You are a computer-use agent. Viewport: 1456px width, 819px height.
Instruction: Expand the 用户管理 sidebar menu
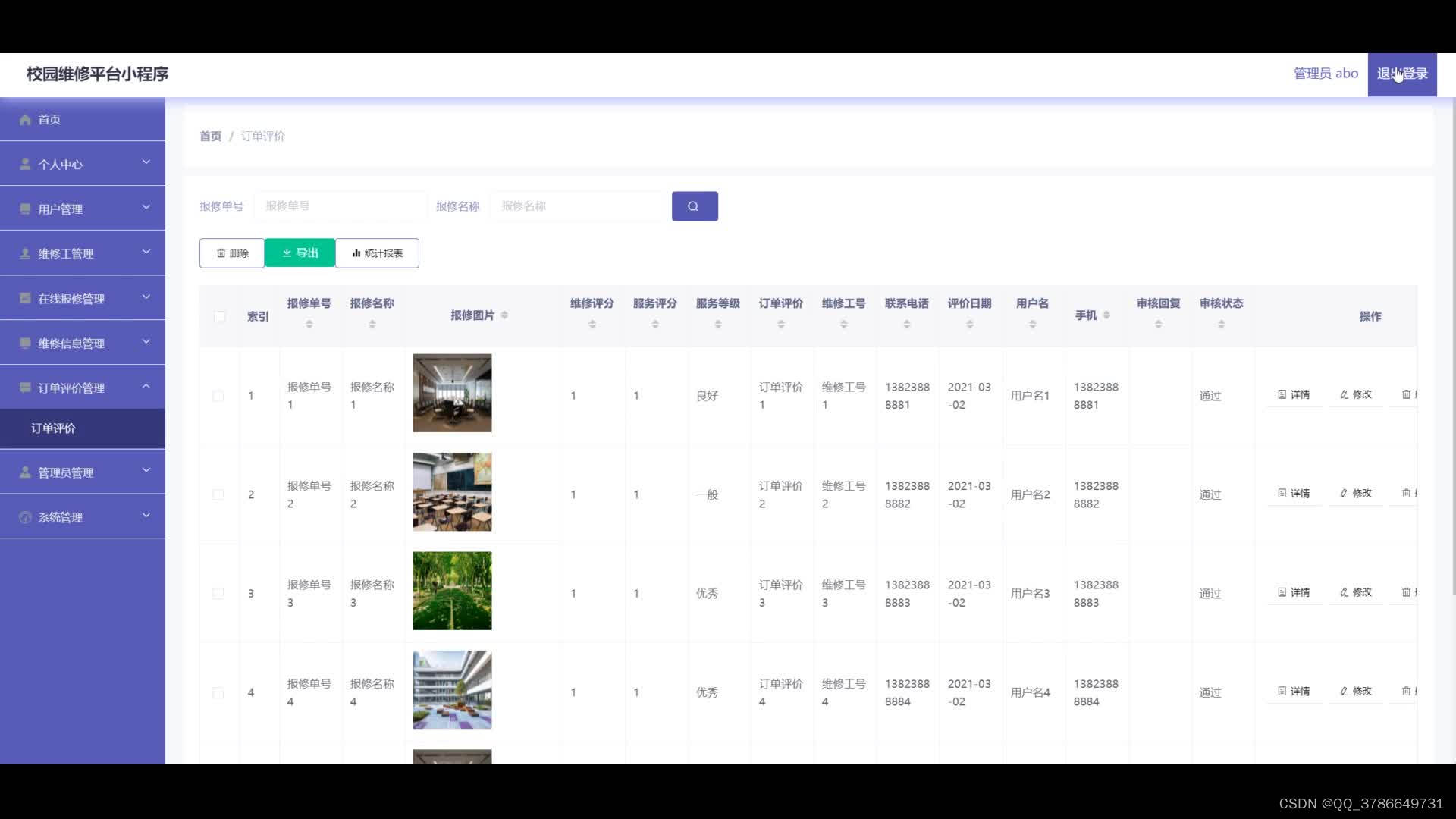(83, 209)
